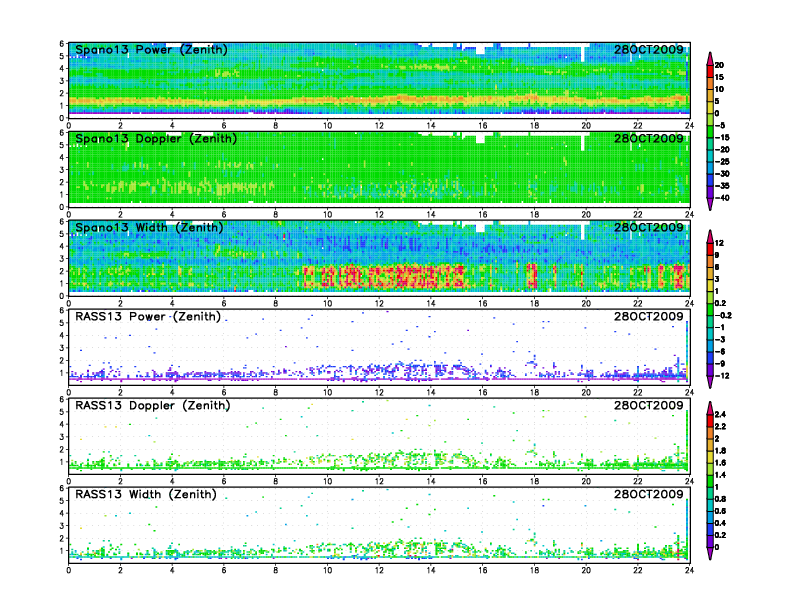Click the 12 label on the middle colorbar
This screenshot has height=612, width=792.
click(x=719, y=243)
